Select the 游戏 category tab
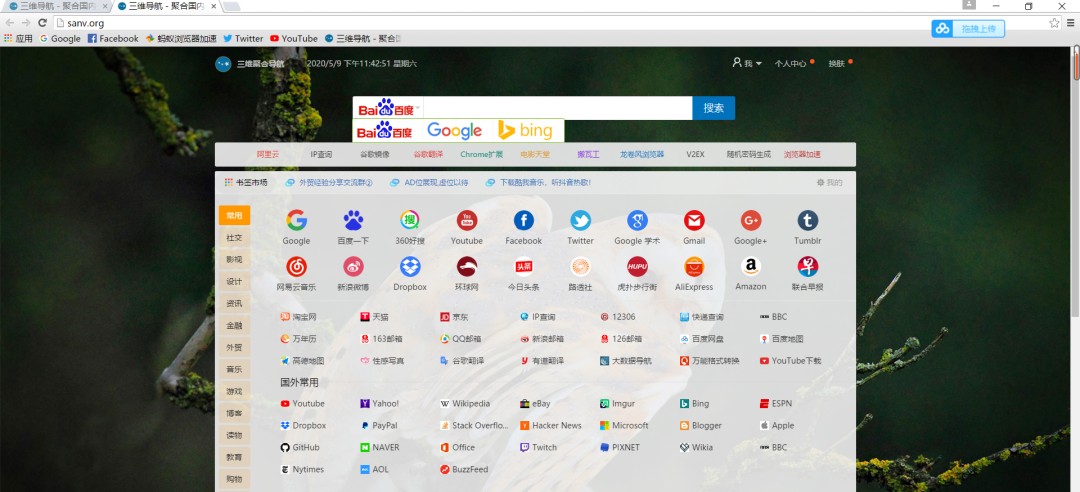1080x492 pixels. tap(234, 391)
